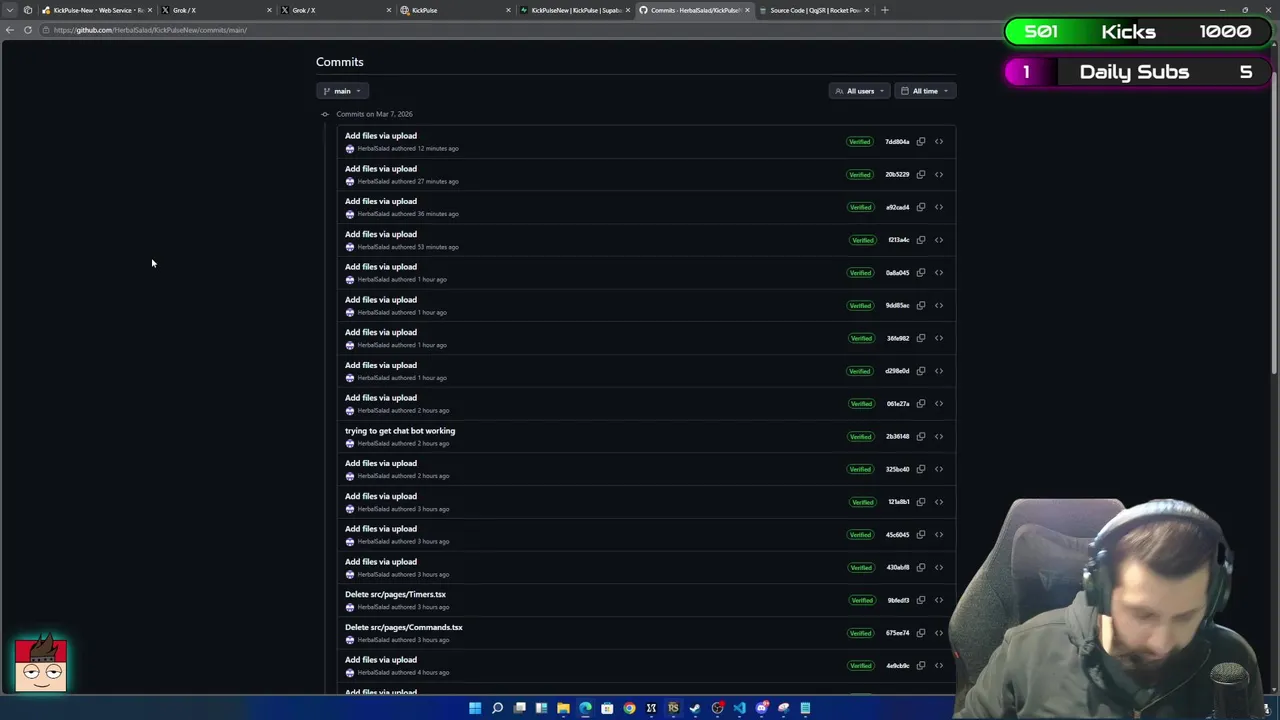Copy full SHA for commit 36fe982

(x=921, y=338)
